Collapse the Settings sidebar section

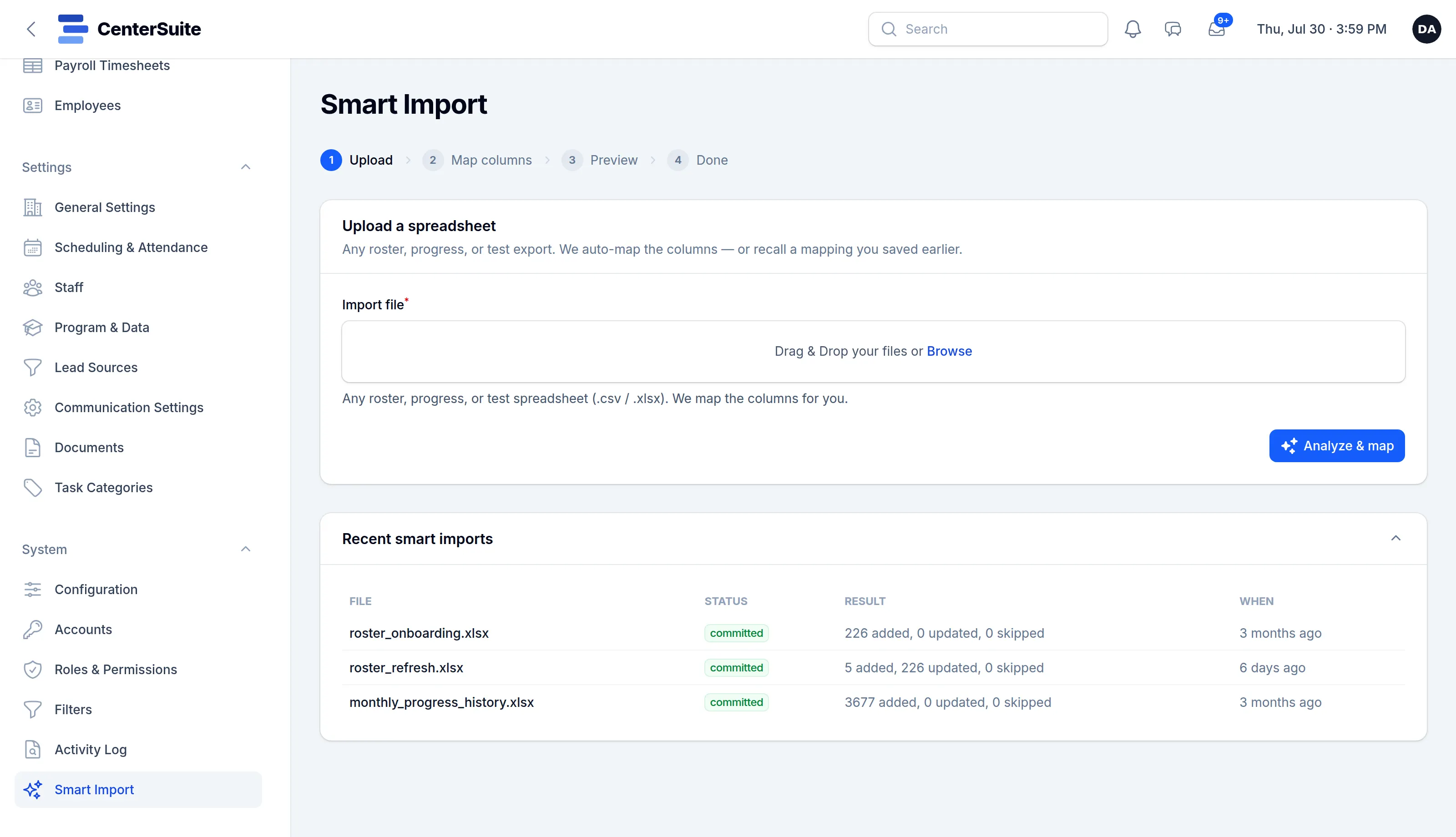(x=245, y=167)
